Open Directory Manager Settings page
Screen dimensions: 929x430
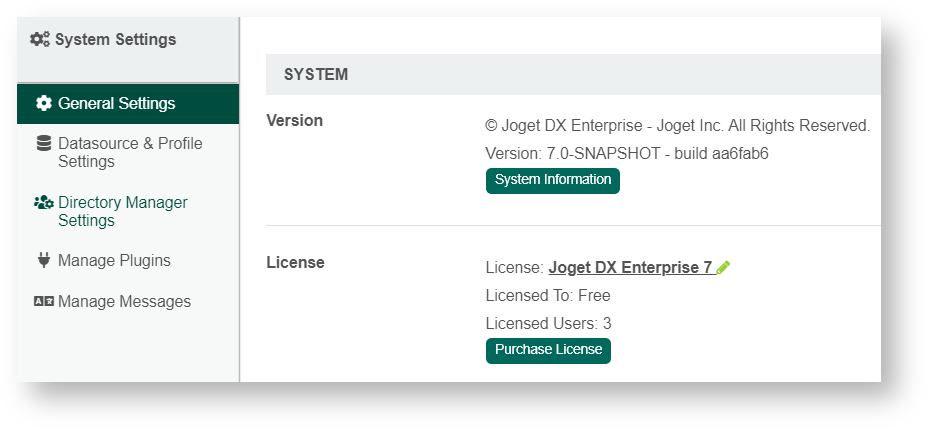click(122, 212)
